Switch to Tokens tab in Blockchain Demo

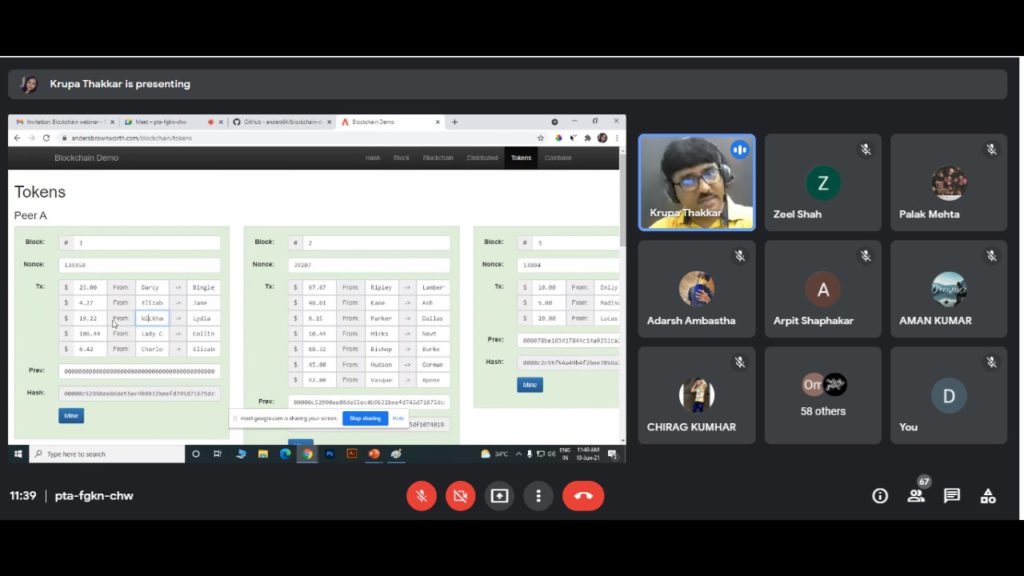coord(521,158)
